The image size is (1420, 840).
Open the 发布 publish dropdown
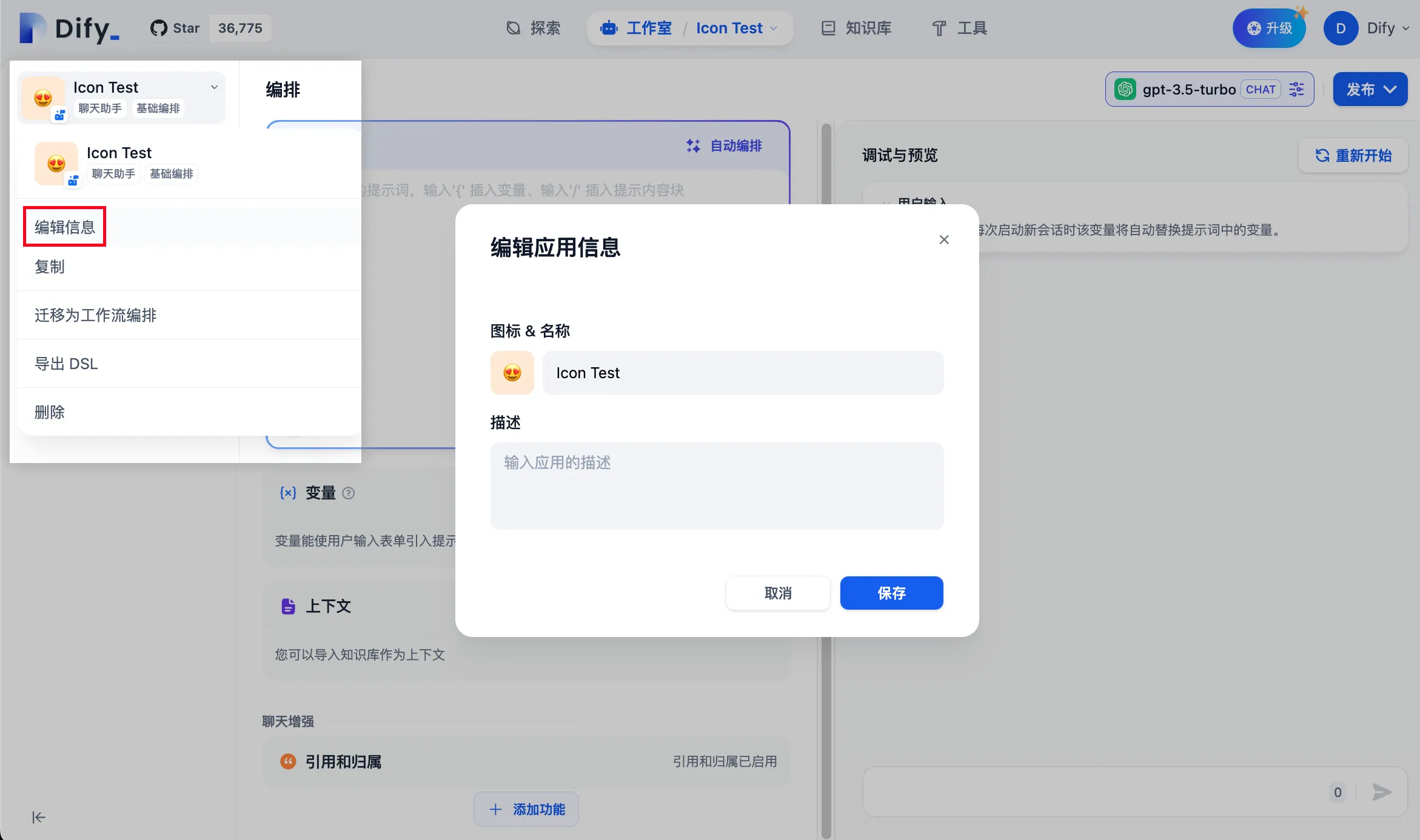pos(1370,90)
